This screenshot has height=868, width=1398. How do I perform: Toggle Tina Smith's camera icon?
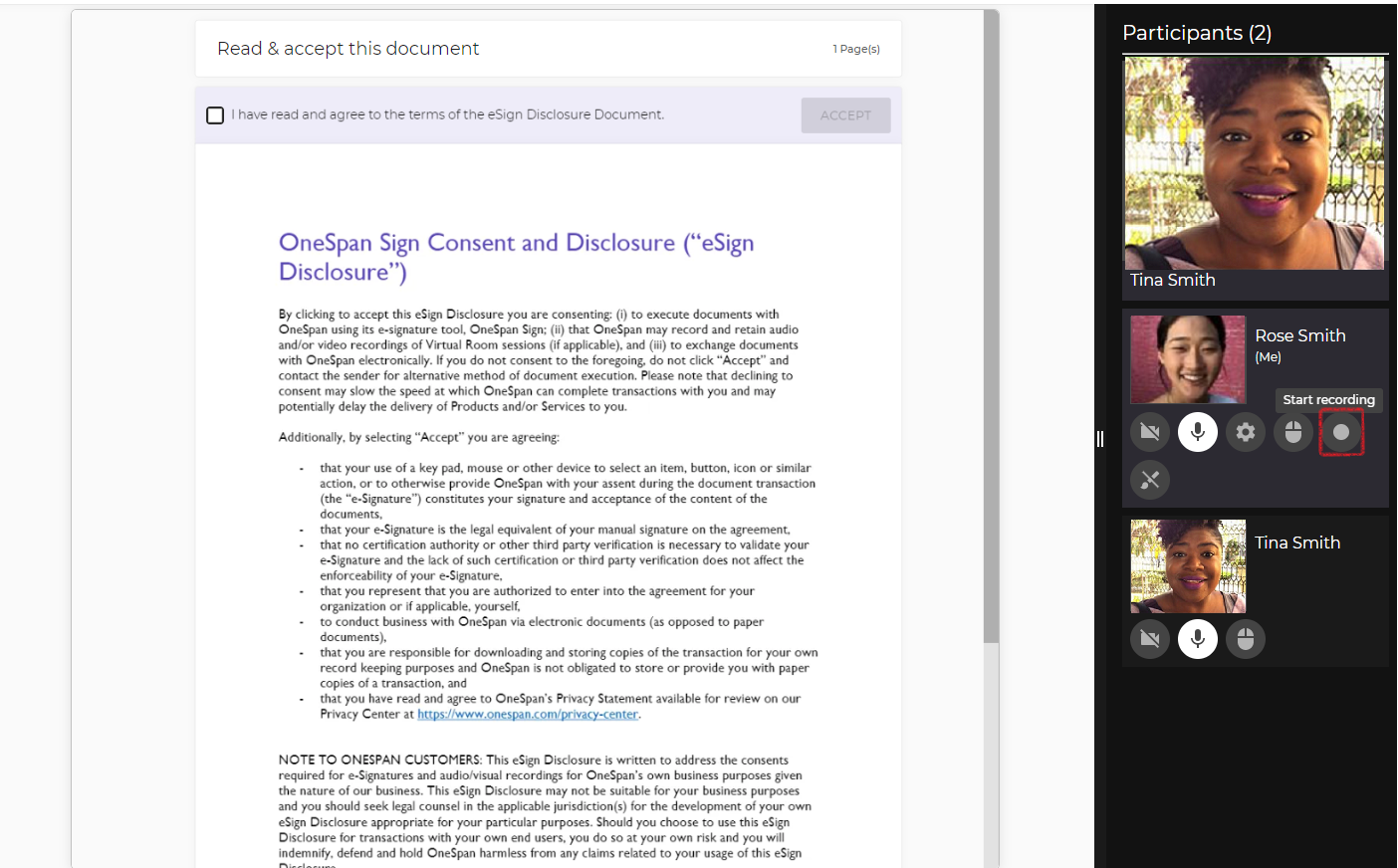[1150, 639]
